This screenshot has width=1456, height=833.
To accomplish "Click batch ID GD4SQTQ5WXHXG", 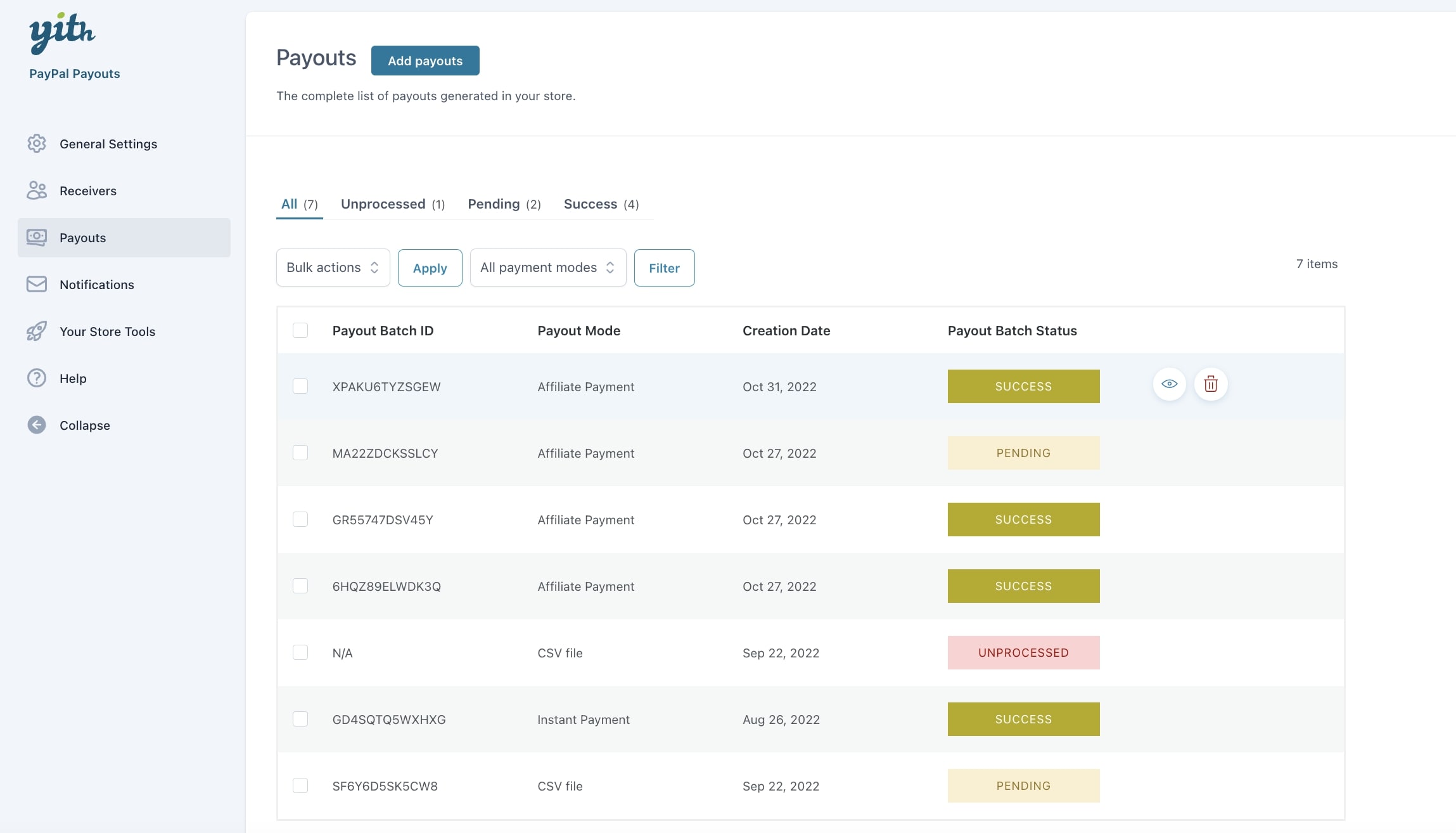I will (389, 720).
